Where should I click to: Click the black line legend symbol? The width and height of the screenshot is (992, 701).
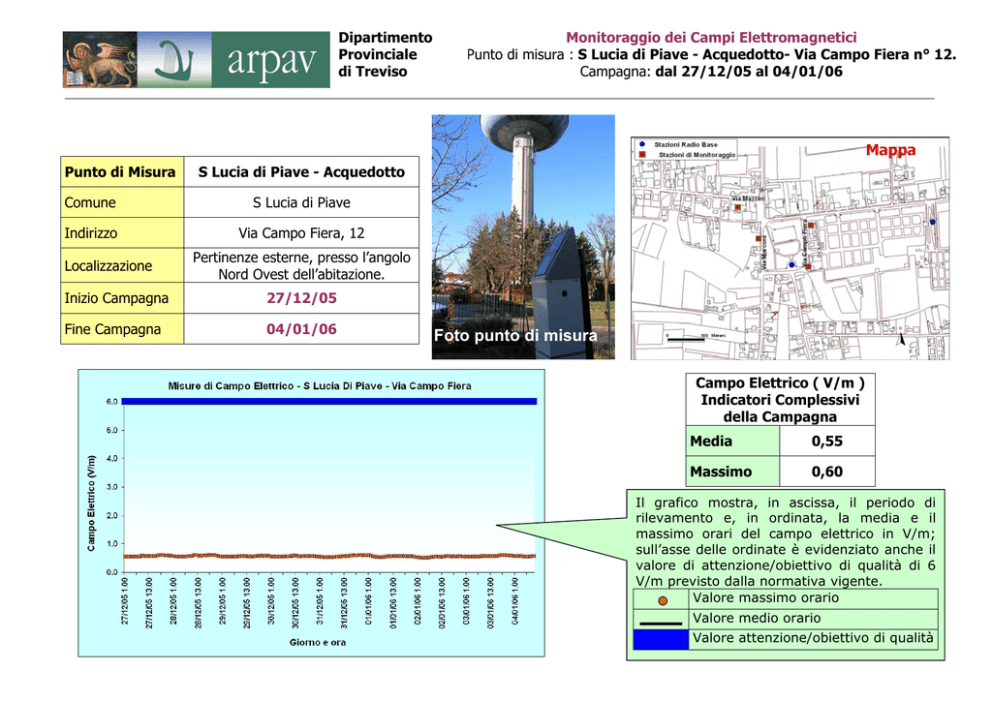point(661,624)
